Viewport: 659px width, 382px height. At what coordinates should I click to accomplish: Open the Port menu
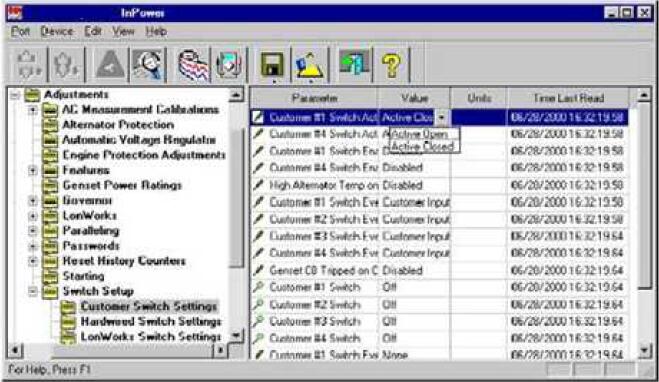(20, 32)
